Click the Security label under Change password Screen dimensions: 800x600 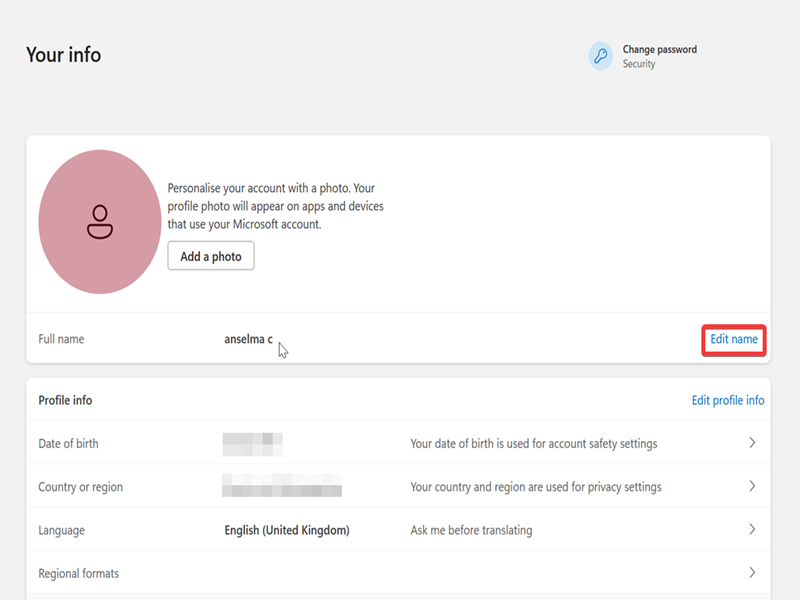point(639,64)
